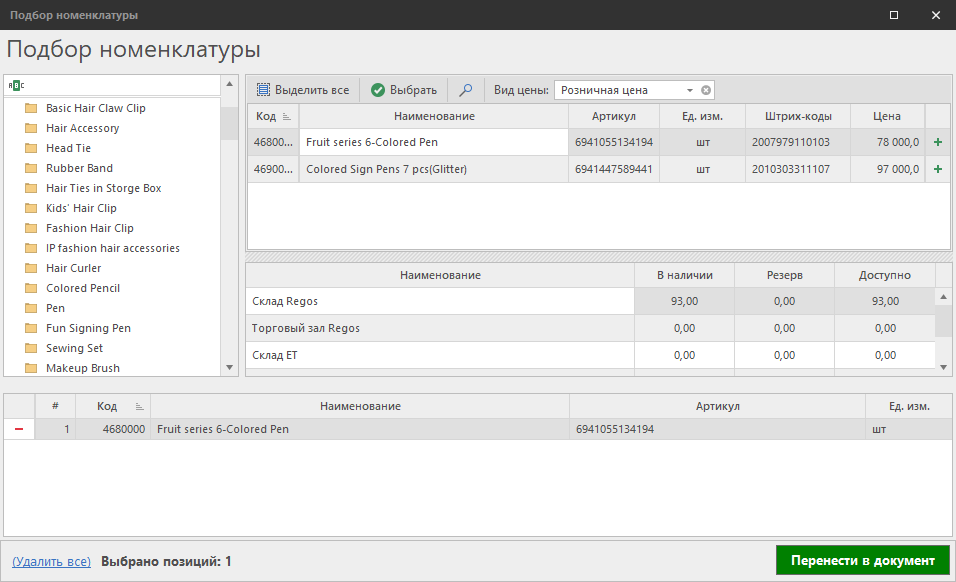Open the Colored Pencil category
The height and width of the screenshot is (582, 956).
[83, 288]
